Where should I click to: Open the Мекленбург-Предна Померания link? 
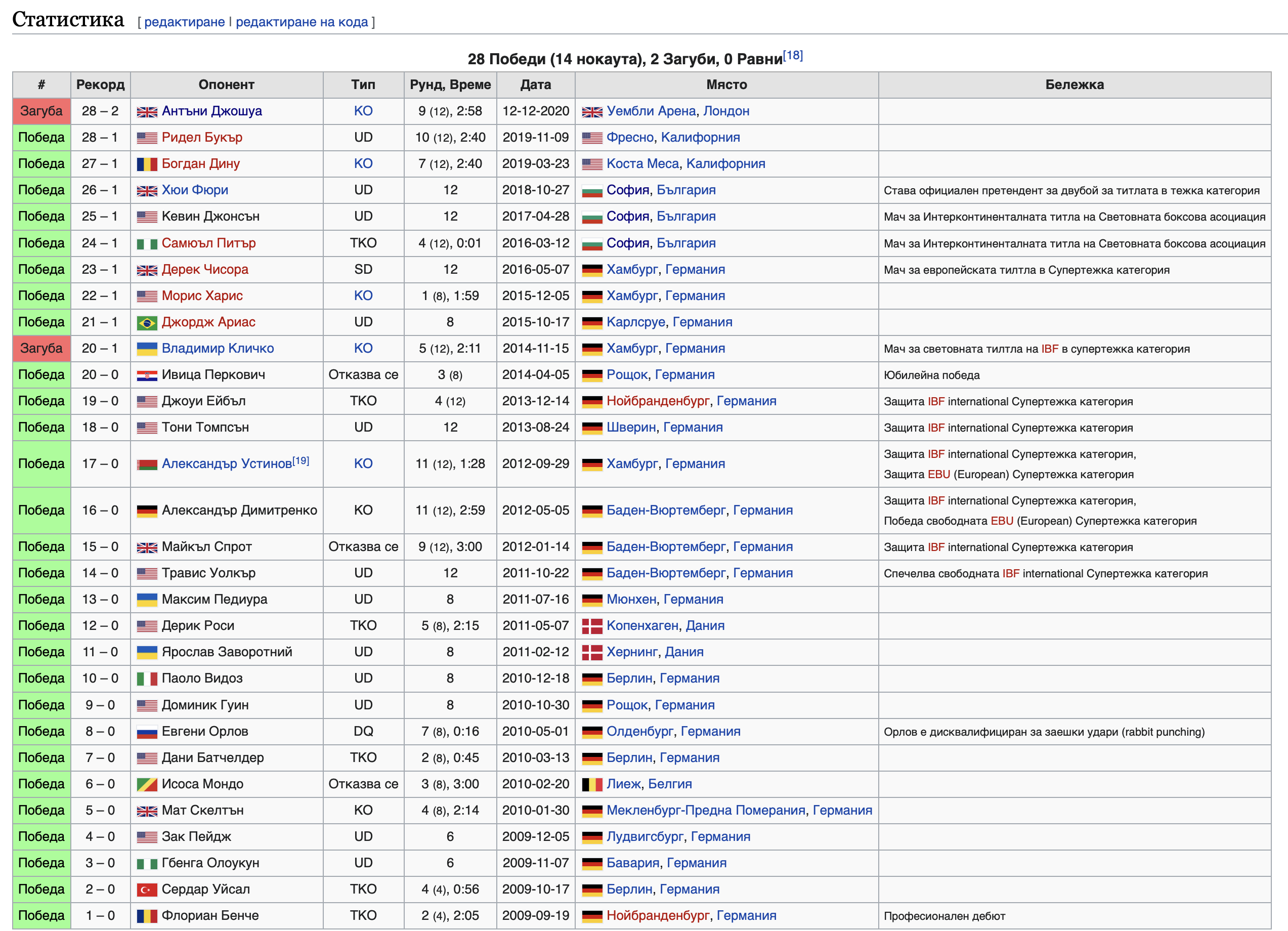[706, 810]
